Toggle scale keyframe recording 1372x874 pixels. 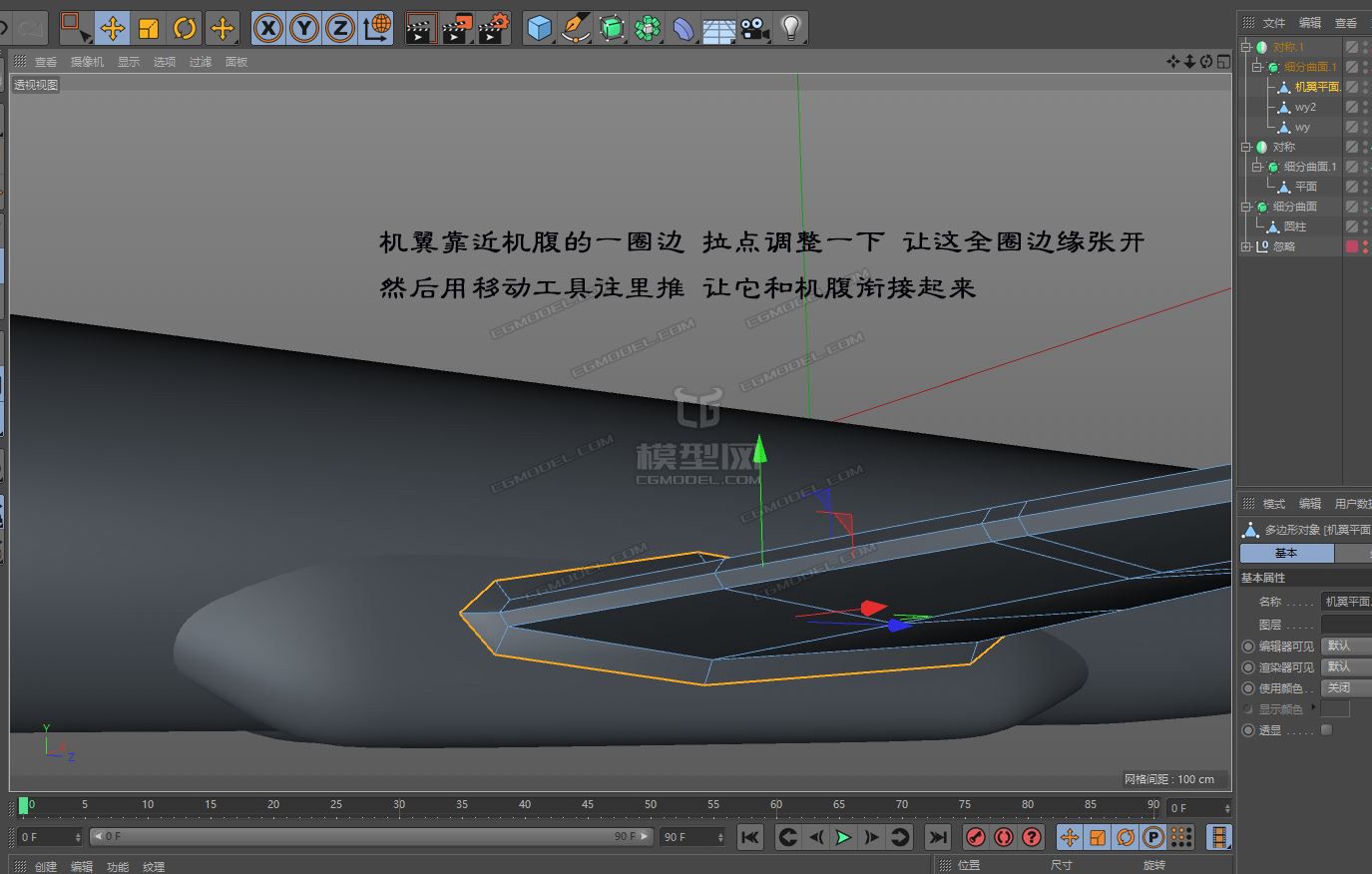1098,837
